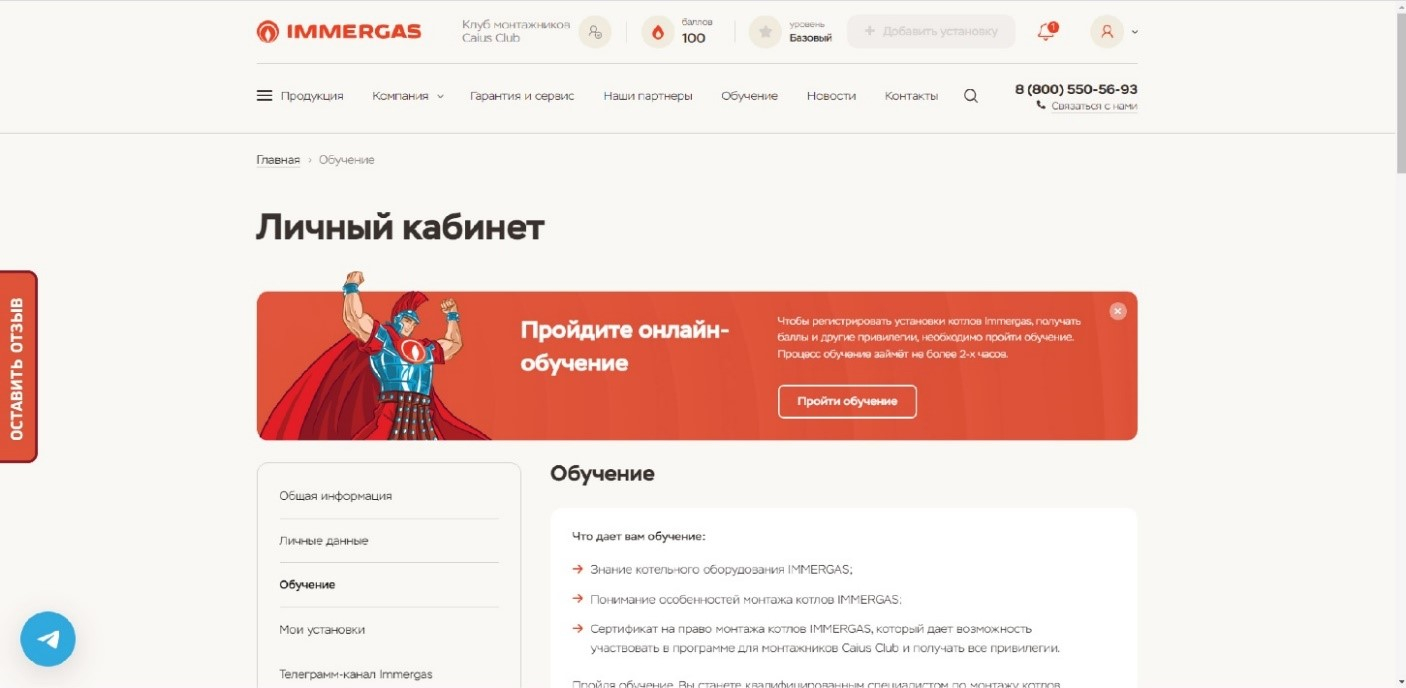
Task: Expand the Компания dropdown
Action: [x=408, y=96]
